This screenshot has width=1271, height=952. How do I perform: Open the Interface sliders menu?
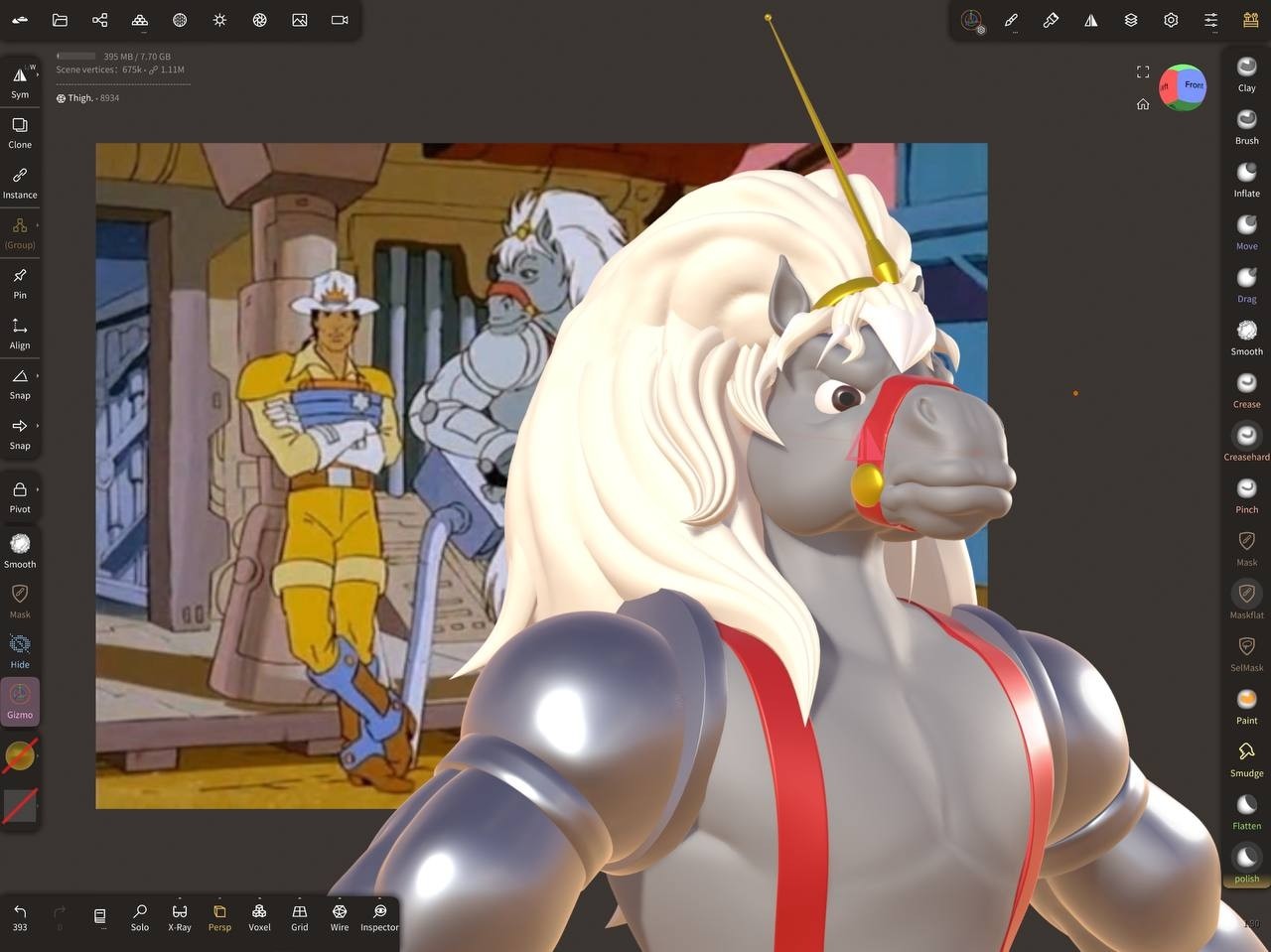(x=1210, y=20)
